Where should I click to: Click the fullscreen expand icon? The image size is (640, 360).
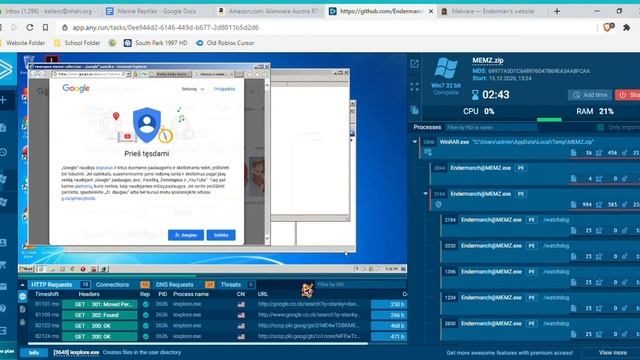[x=414, y=87]
